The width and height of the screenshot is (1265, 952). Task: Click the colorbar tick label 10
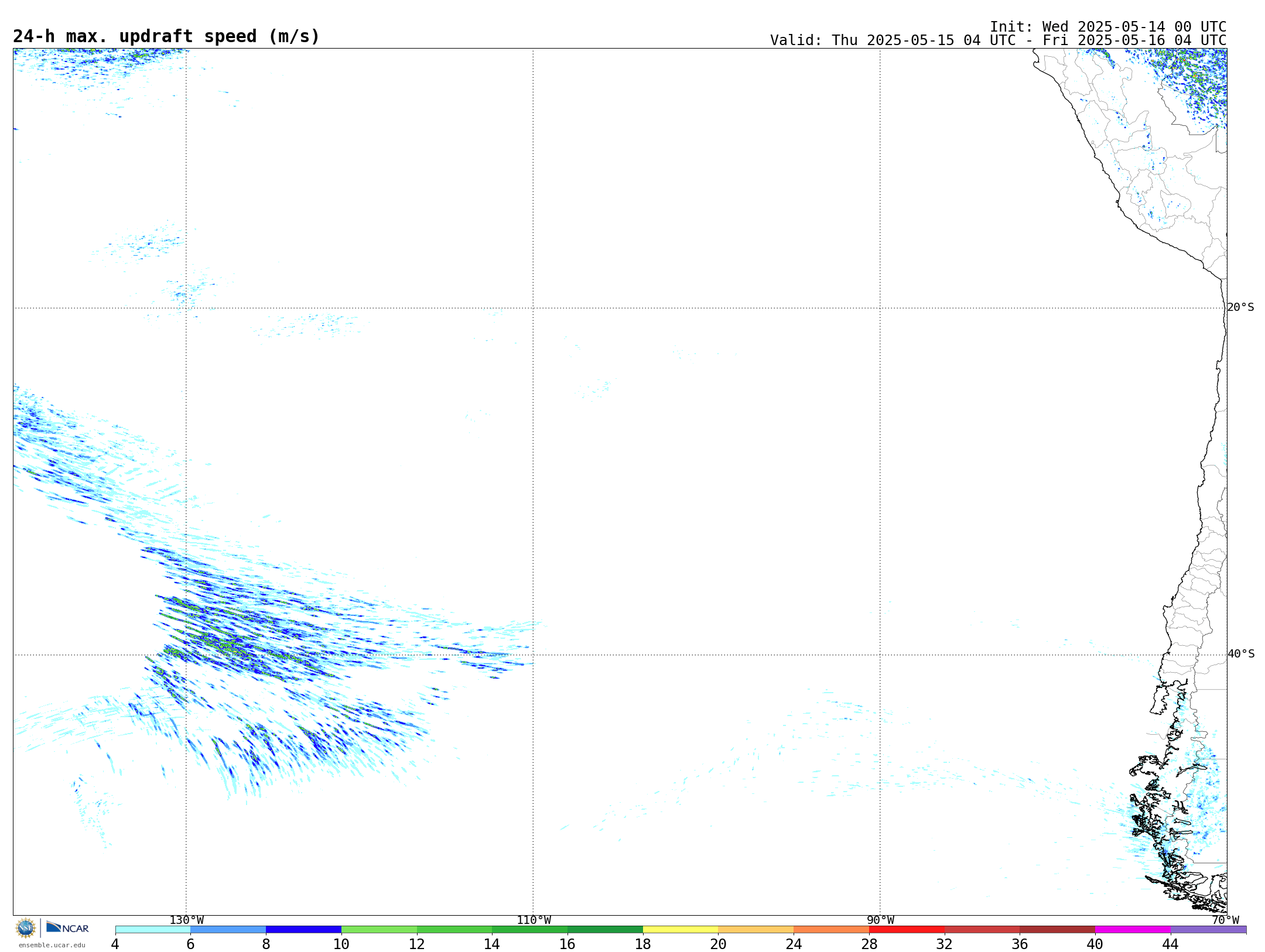pos(341,944)
